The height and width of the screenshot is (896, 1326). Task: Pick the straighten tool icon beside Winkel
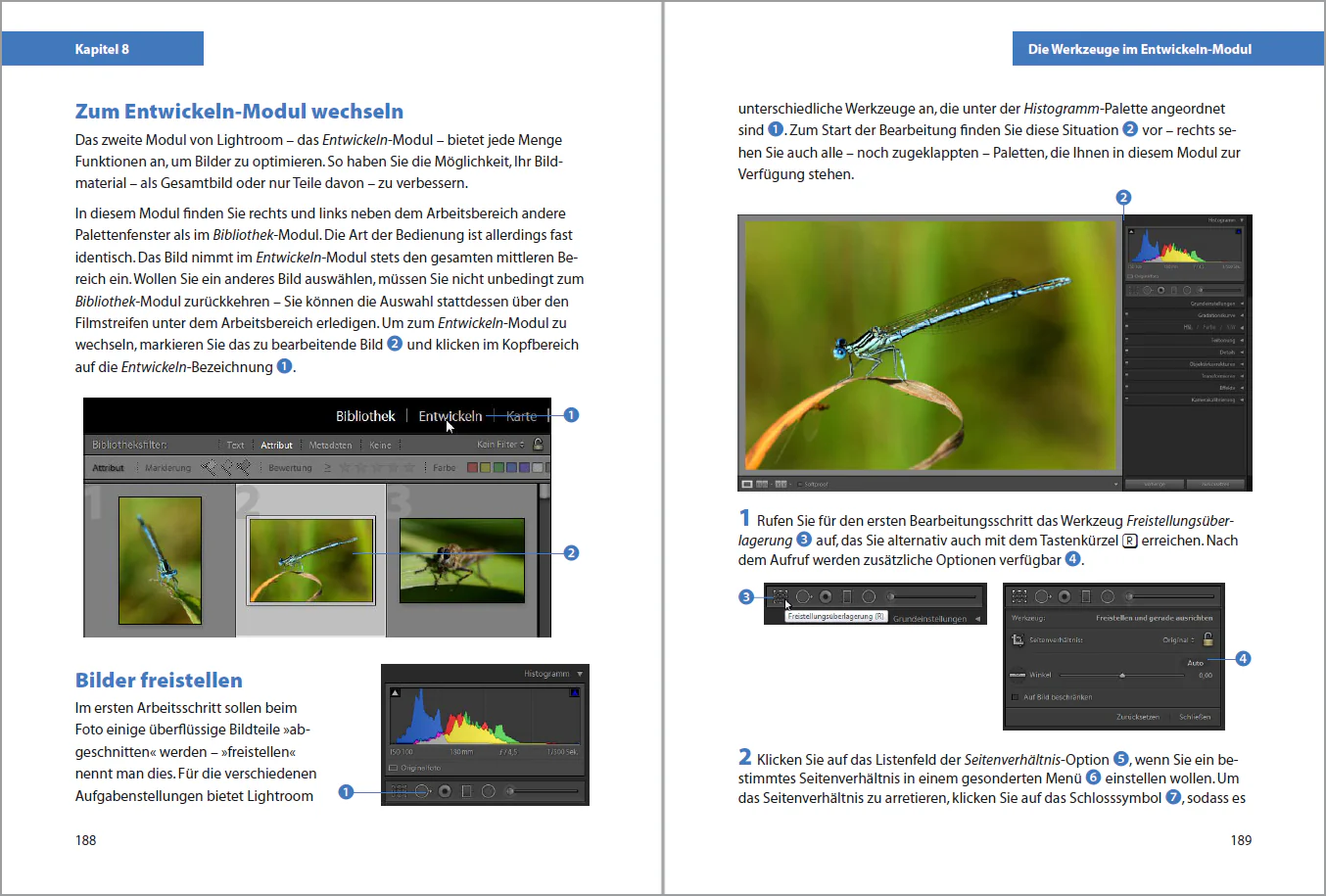1018,675
